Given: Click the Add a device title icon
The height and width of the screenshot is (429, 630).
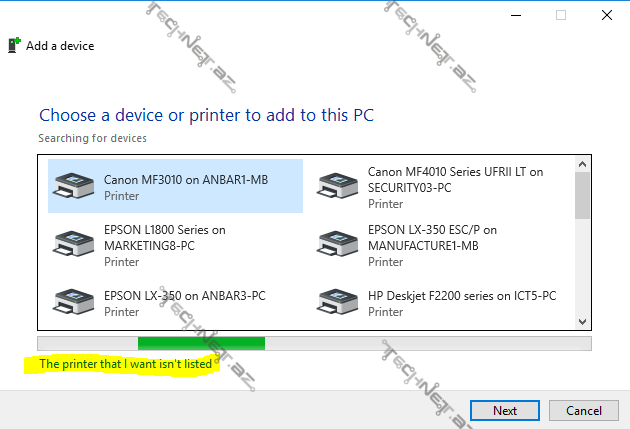Looking at the screenshot, I should point(14,45).
